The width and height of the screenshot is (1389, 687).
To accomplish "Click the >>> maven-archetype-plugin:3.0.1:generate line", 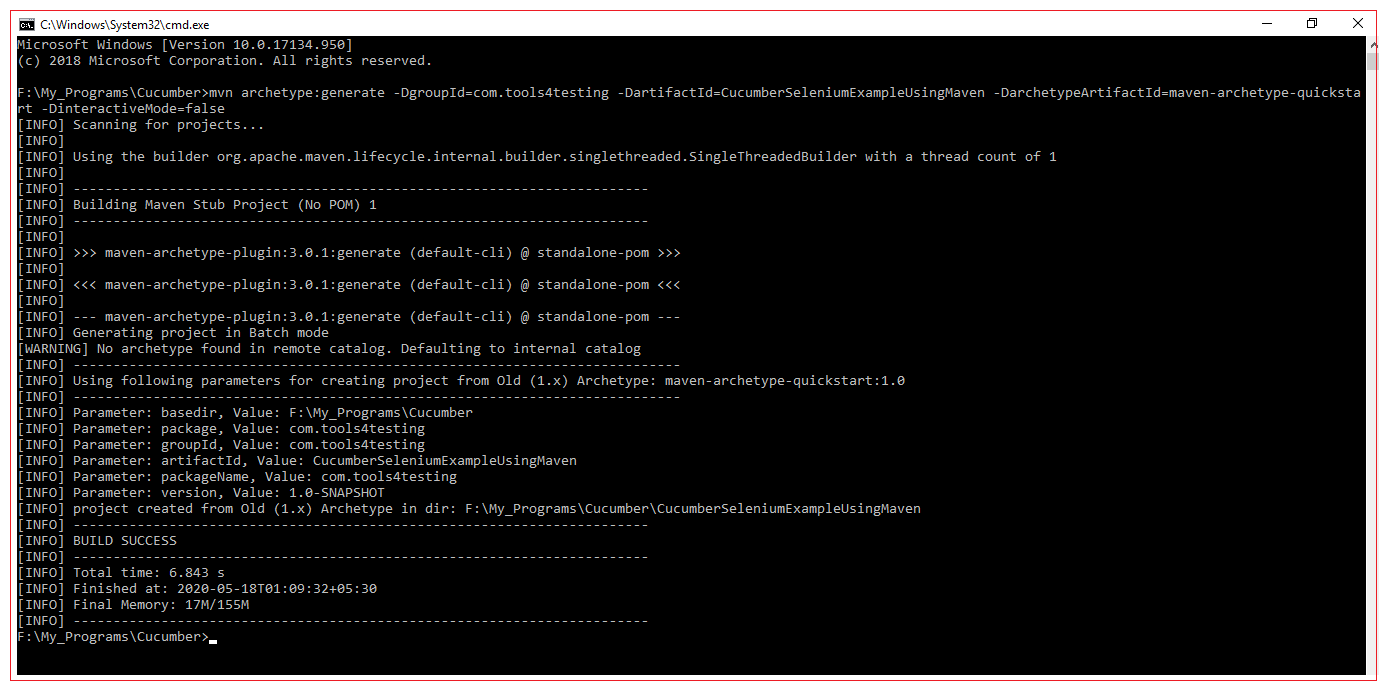I will (349, 253).
